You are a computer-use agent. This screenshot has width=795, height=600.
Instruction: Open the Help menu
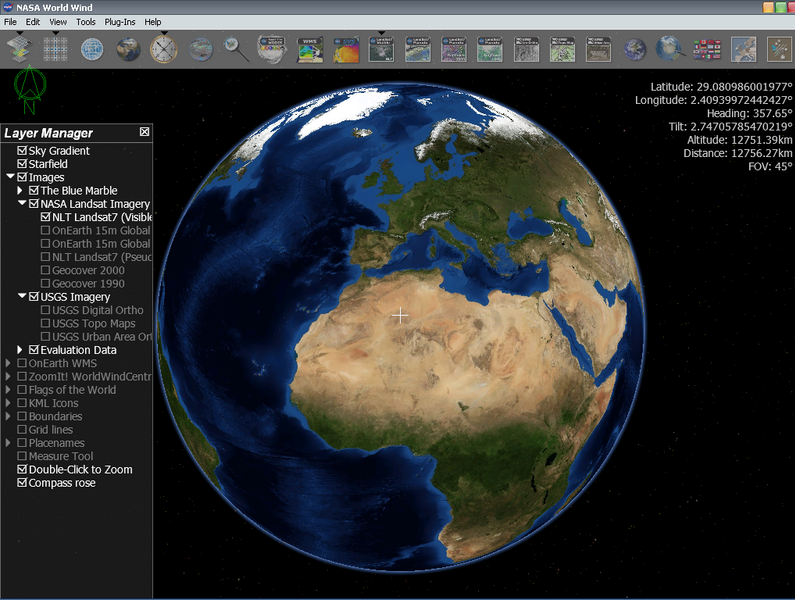coord(153,22)
